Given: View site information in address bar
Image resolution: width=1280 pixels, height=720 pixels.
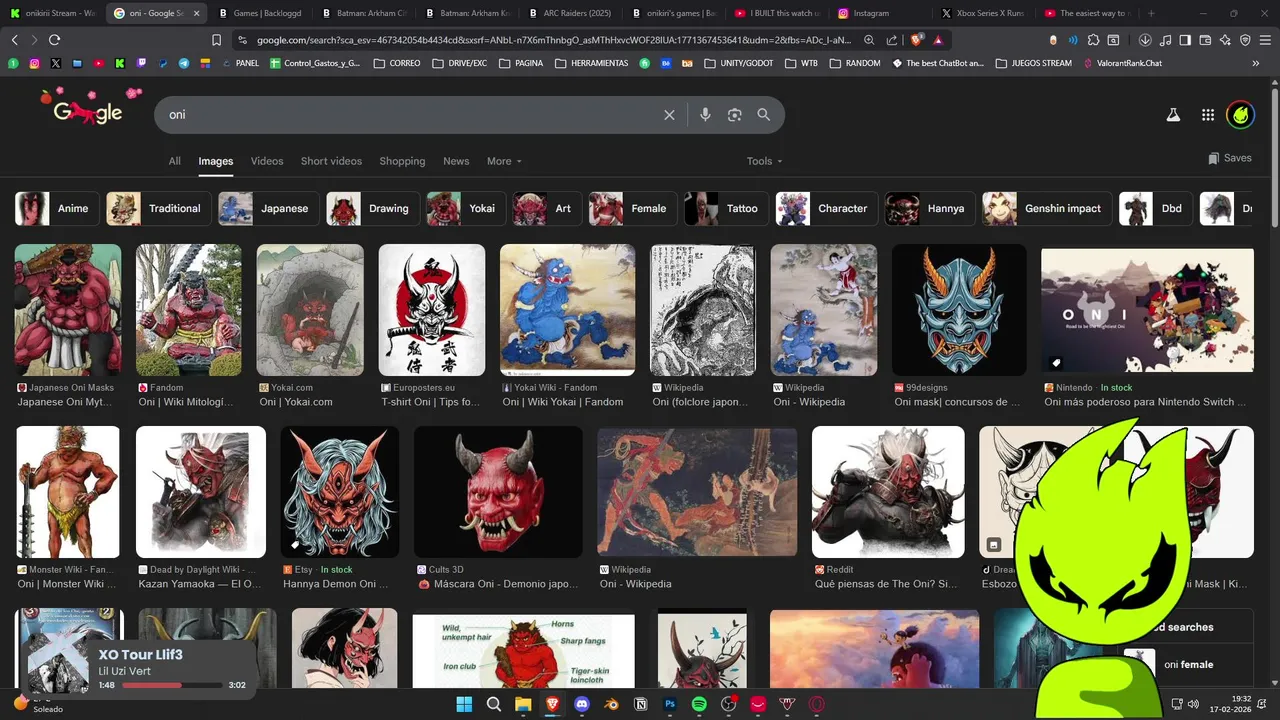Looking at the screenshot, I should (x=243, y=40).
